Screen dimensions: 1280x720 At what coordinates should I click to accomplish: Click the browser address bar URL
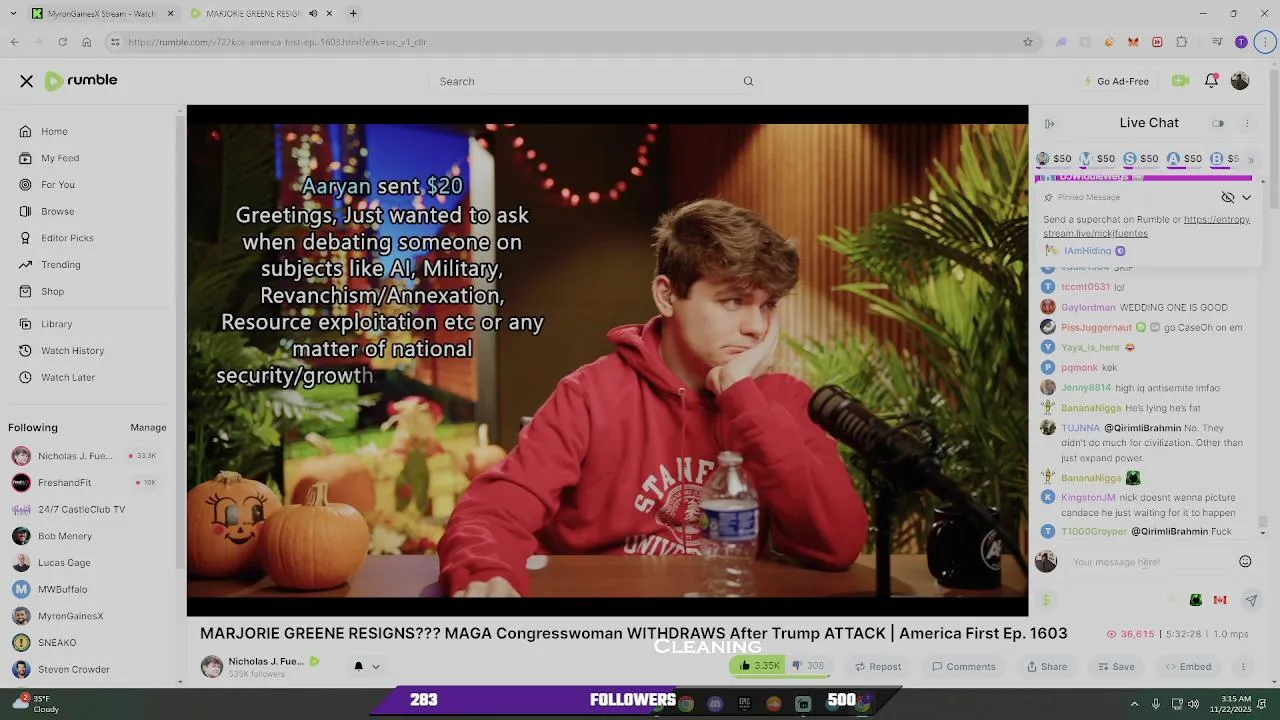(x=276, y=42)
